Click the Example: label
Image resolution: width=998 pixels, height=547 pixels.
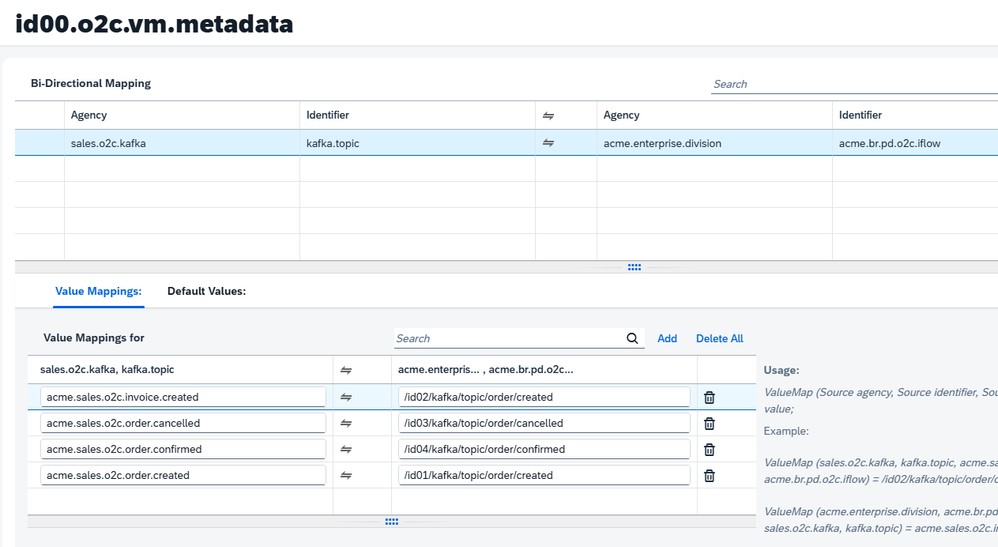pos(786,431)
